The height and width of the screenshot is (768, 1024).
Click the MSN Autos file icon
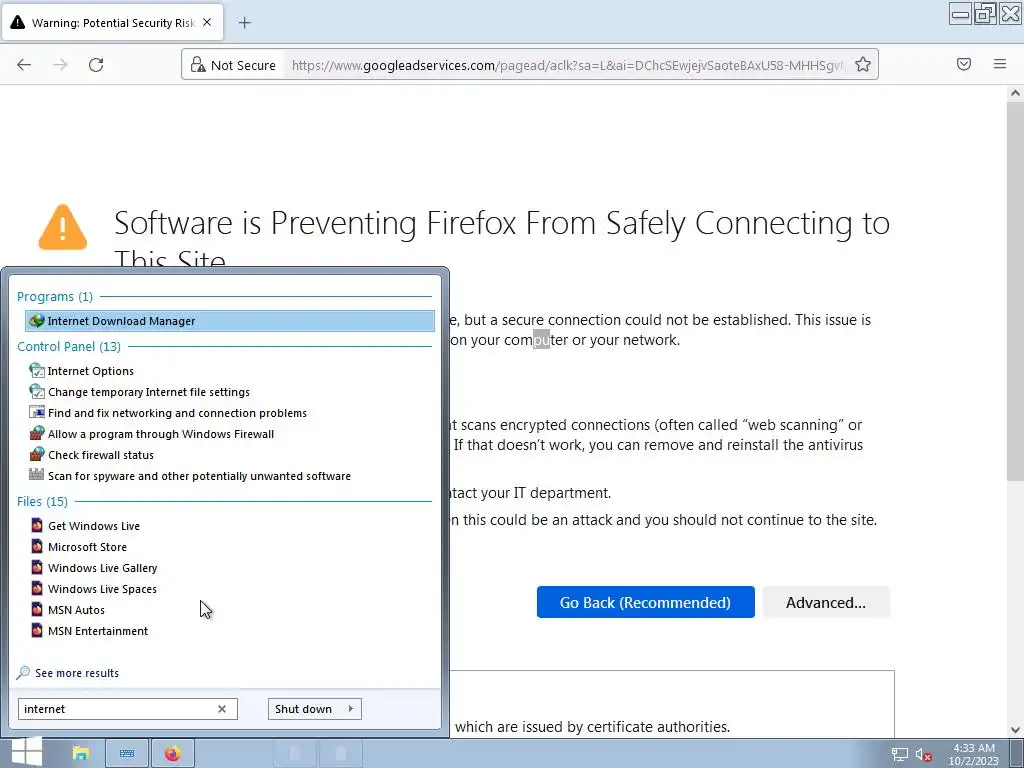point(37,609)
